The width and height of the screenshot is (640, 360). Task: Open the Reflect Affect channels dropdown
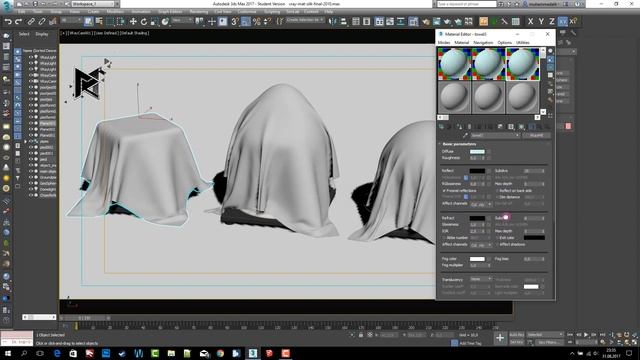tap(481, 204)
